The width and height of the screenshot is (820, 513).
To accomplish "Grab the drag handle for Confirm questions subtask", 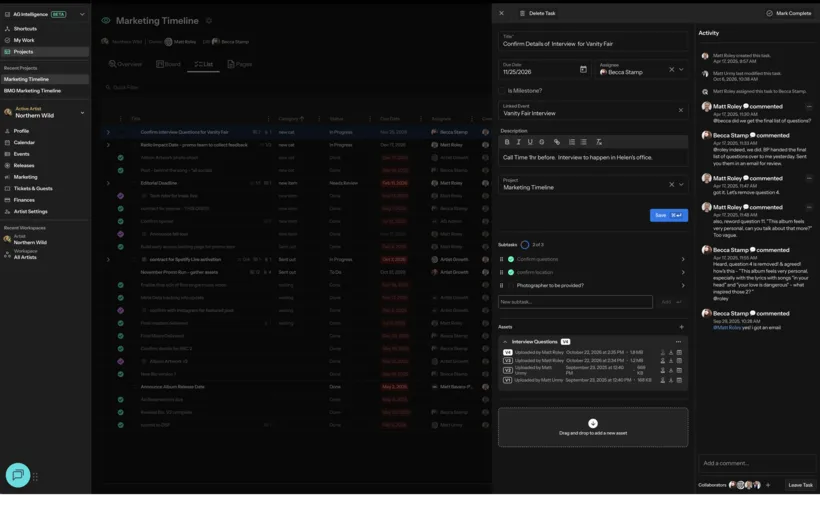I will point(501,259).
